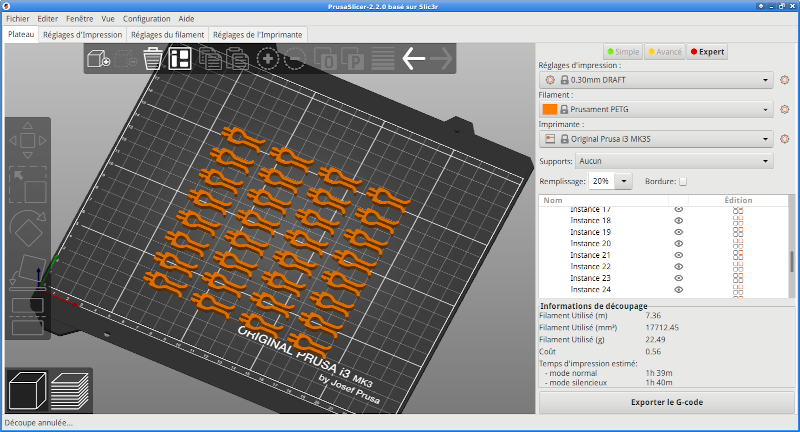
Task: Open the Editer menu
Action: (47, 18)
